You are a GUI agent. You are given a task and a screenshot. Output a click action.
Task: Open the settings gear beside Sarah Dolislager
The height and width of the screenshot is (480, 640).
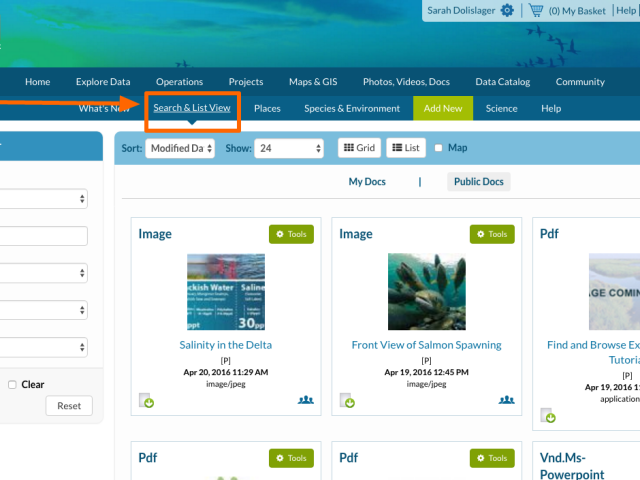pos(507,10)
